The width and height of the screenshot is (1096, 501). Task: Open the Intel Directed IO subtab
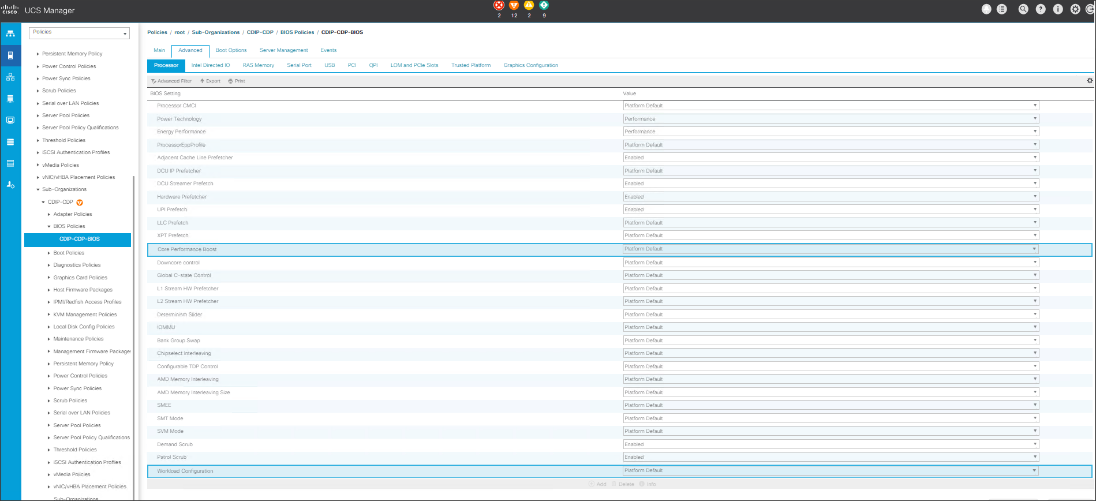click(210, 65)
